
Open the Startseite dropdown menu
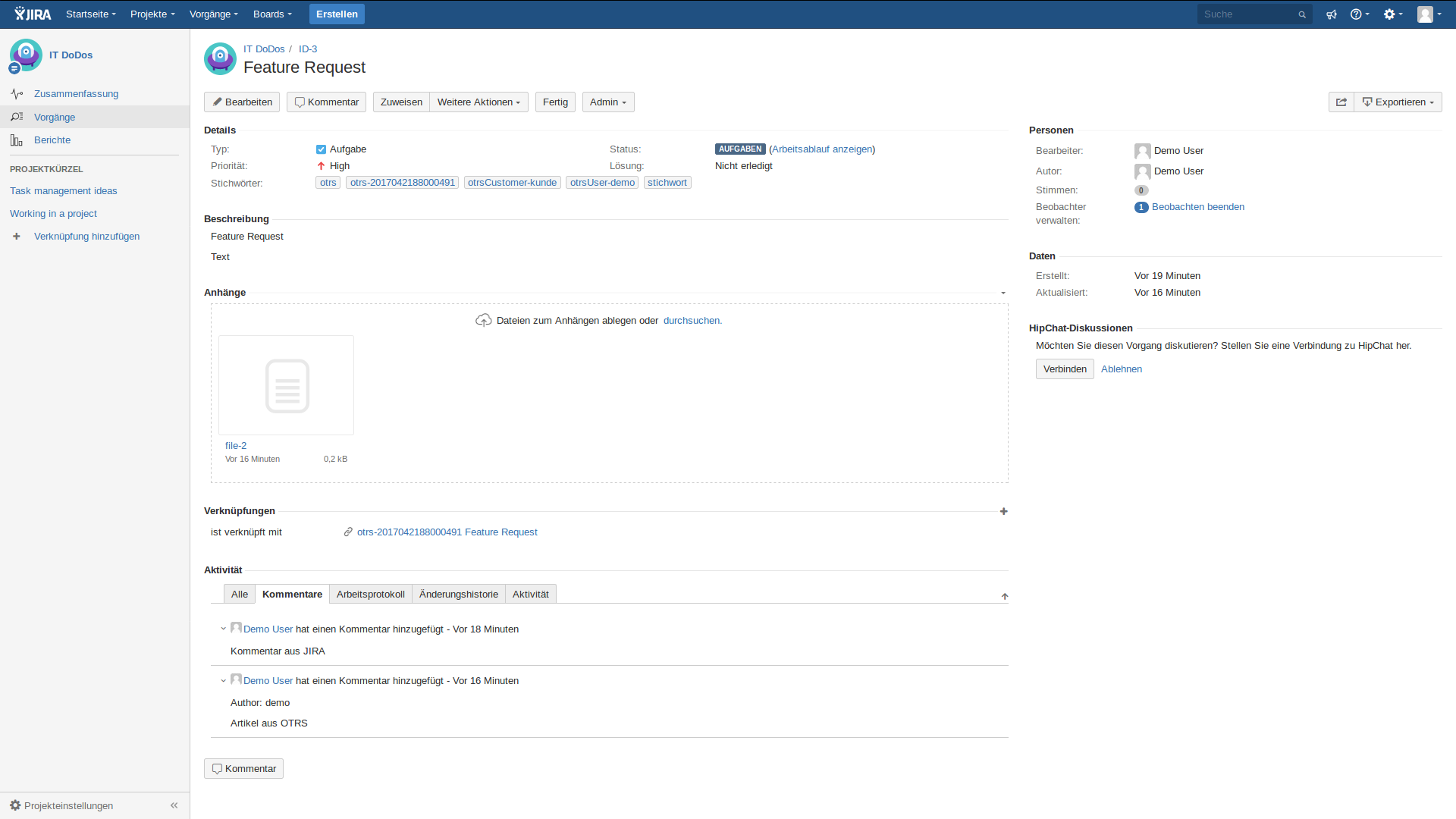pyautogui.click(x=91, y=14)
